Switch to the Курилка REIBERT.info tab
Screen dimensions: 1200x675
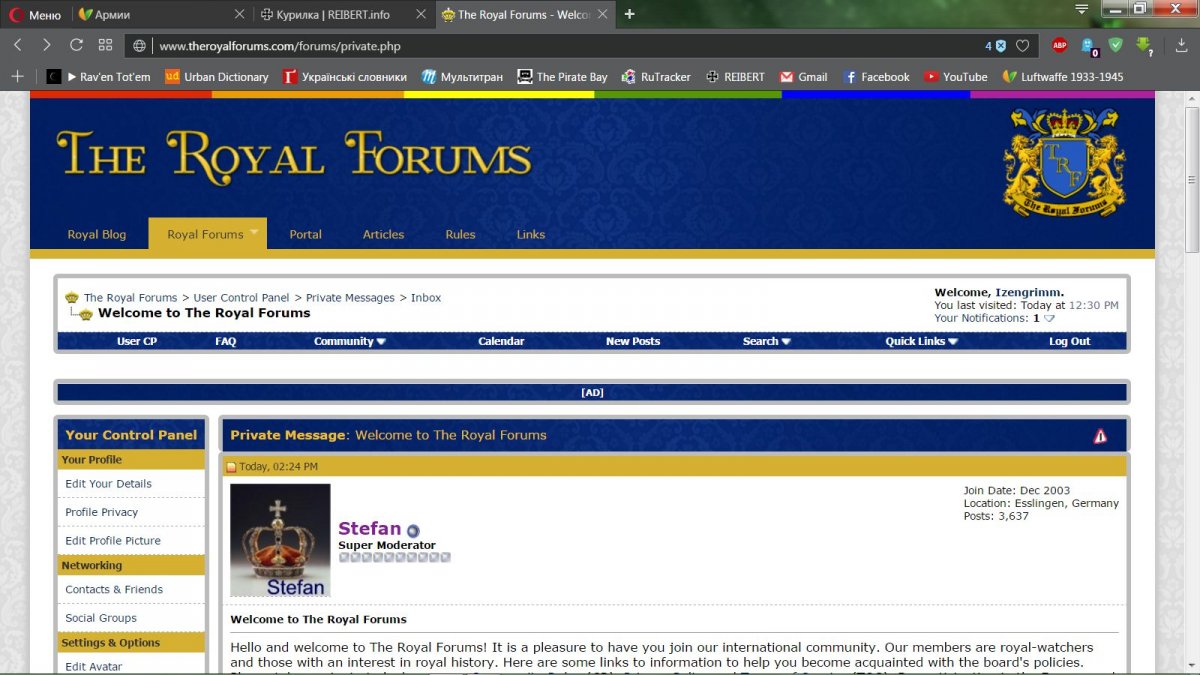tap(343, 15)
